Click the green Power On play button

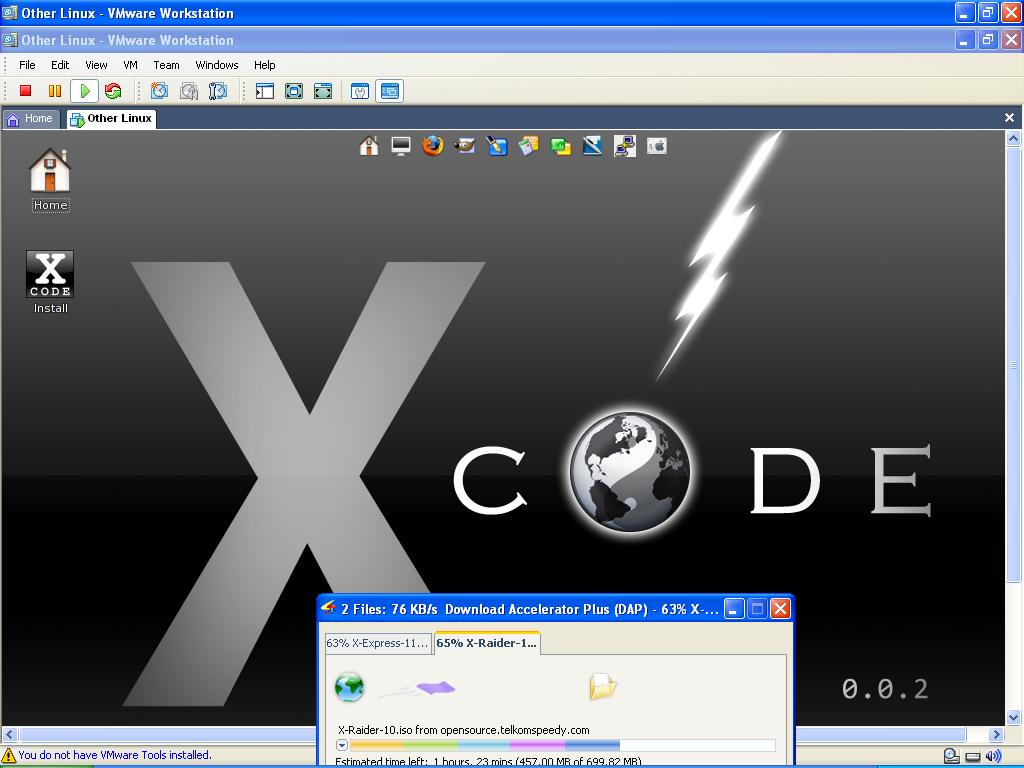pos(84,91)
